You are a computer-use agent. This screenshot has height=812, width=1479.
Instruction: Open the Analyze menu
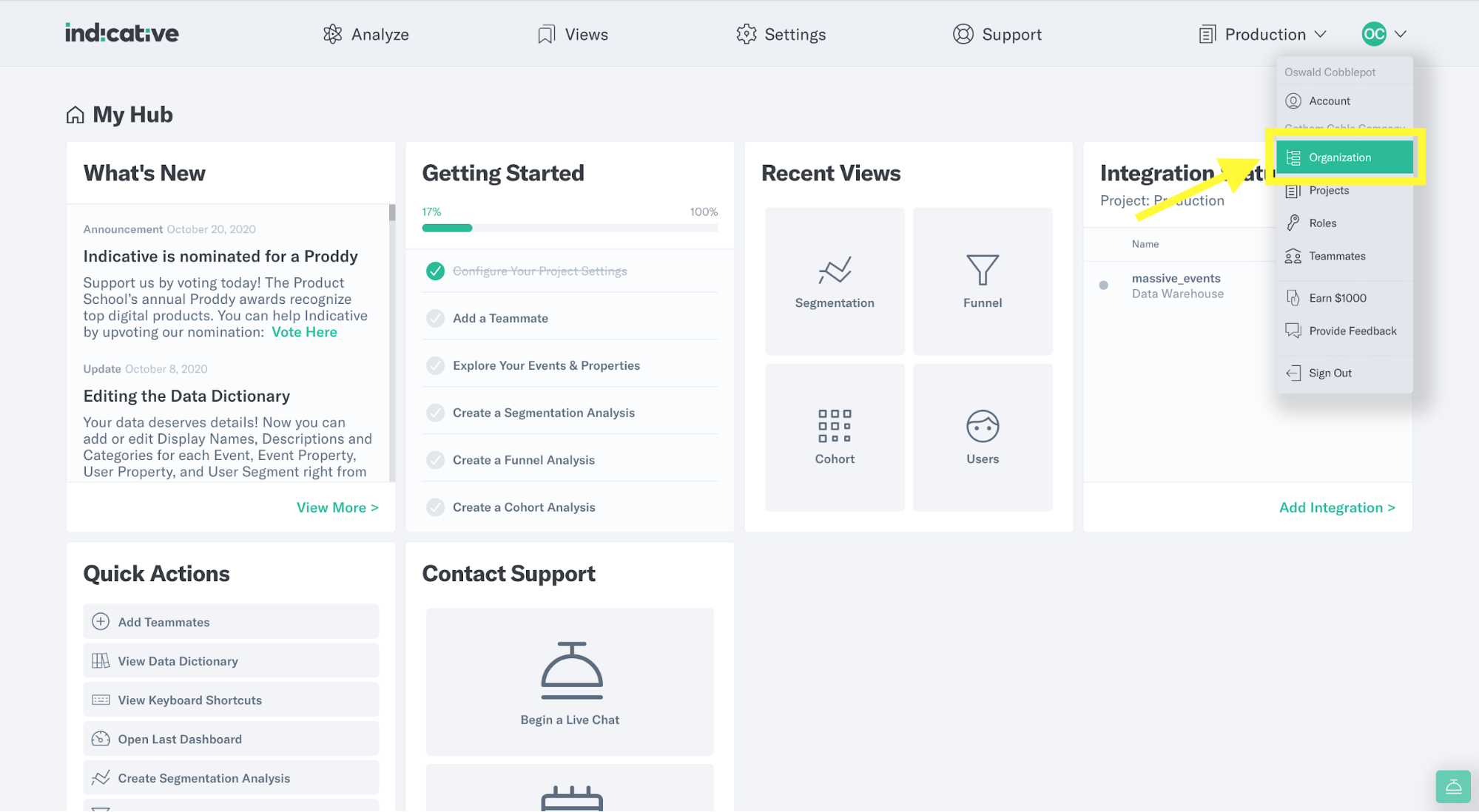(x=365, y=33)
